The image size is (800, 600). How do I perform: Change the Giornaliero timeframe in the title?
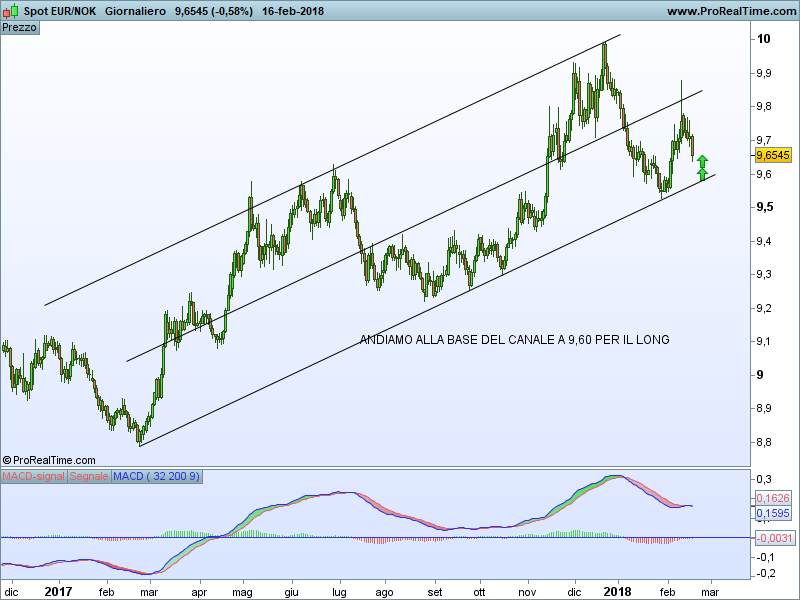(135, 11)
